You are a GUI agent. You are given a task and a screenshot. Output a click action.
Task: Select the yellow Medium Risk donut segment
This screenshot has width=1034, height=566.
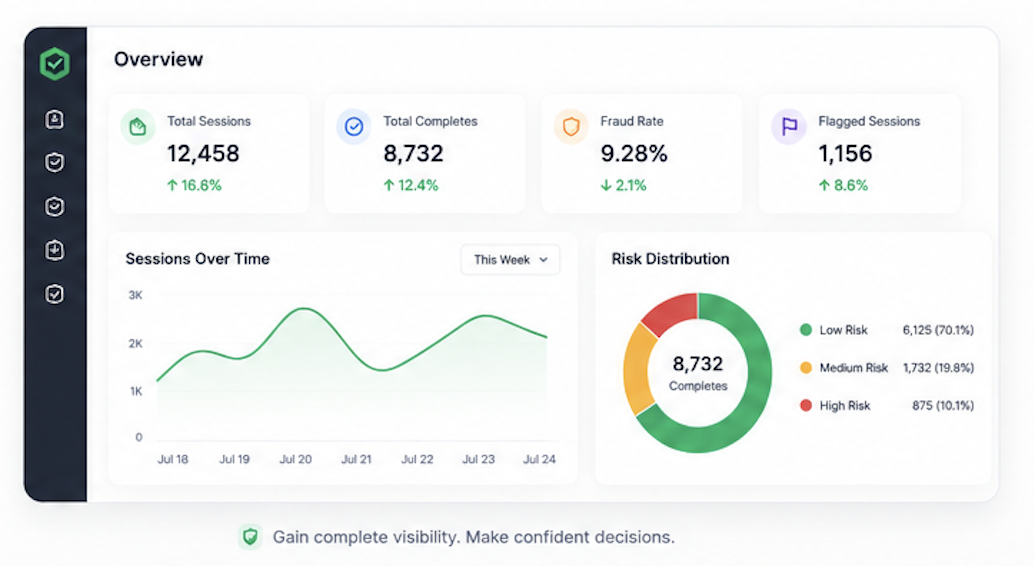[636, 369]
